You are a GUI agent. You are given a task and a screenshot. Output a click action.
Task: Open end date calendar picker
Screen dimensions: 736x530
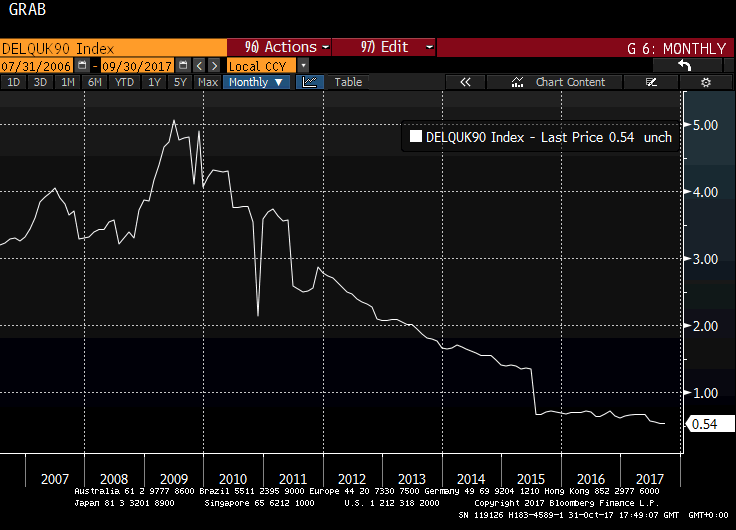(183, 65)
